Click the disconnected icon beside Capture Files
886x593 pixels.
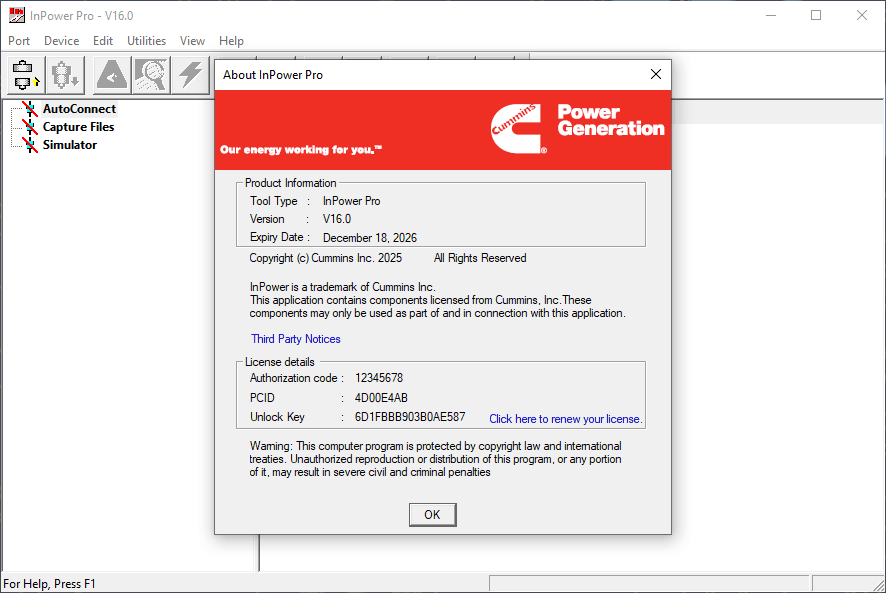click(30, 127)
